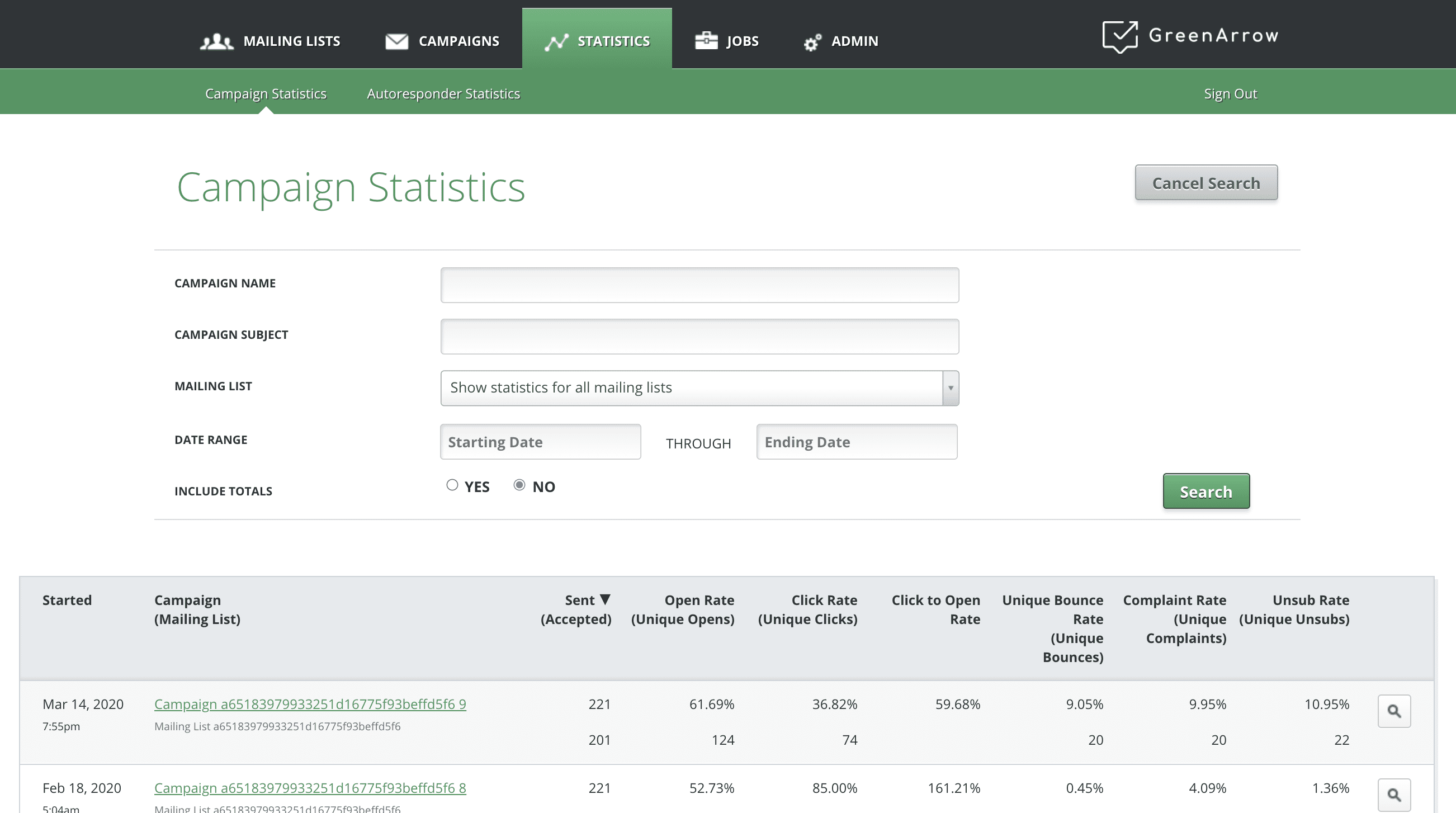Expand the Mailing List dropdown arrow
Image resolution: width=1456 pixels, height=813 pixels.
pyautogui.click(x=951, y=388)
